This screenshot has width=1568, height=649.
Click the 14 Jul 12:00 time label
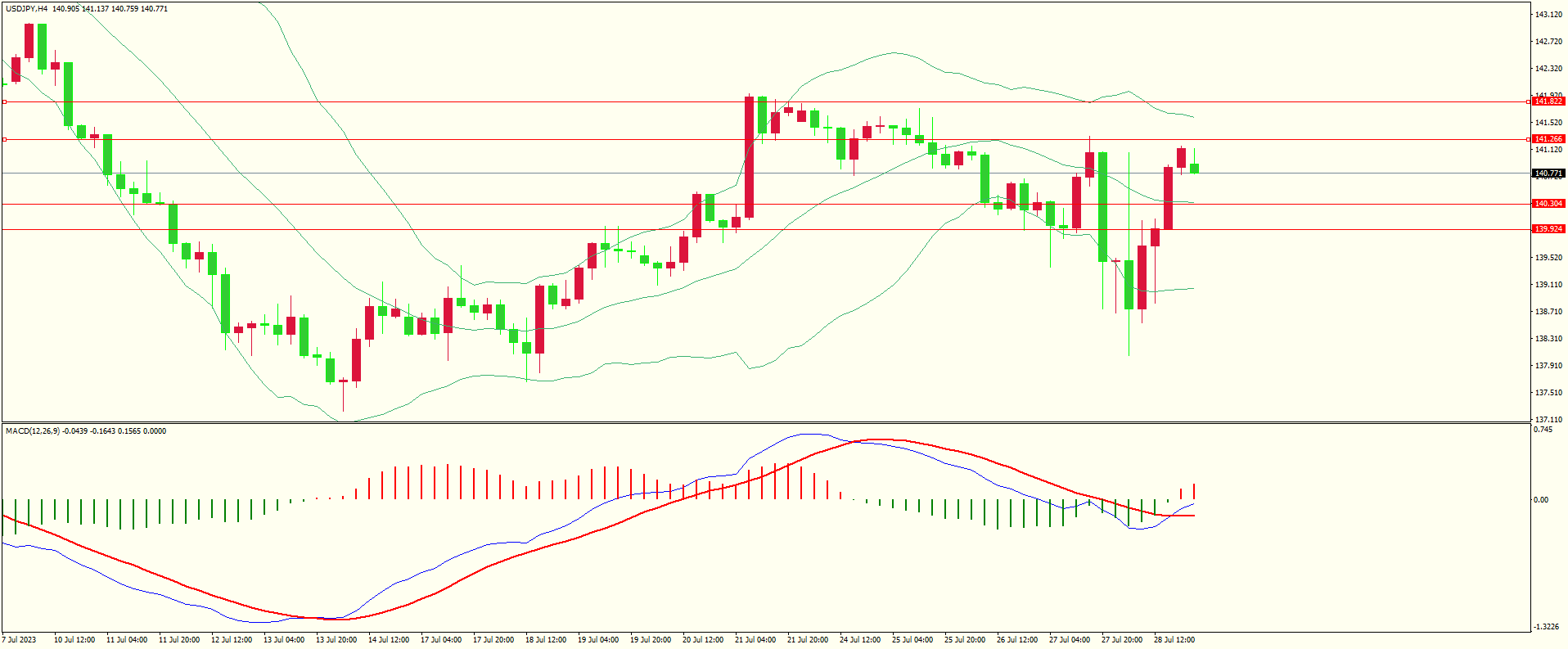click(x=388, y=640)
